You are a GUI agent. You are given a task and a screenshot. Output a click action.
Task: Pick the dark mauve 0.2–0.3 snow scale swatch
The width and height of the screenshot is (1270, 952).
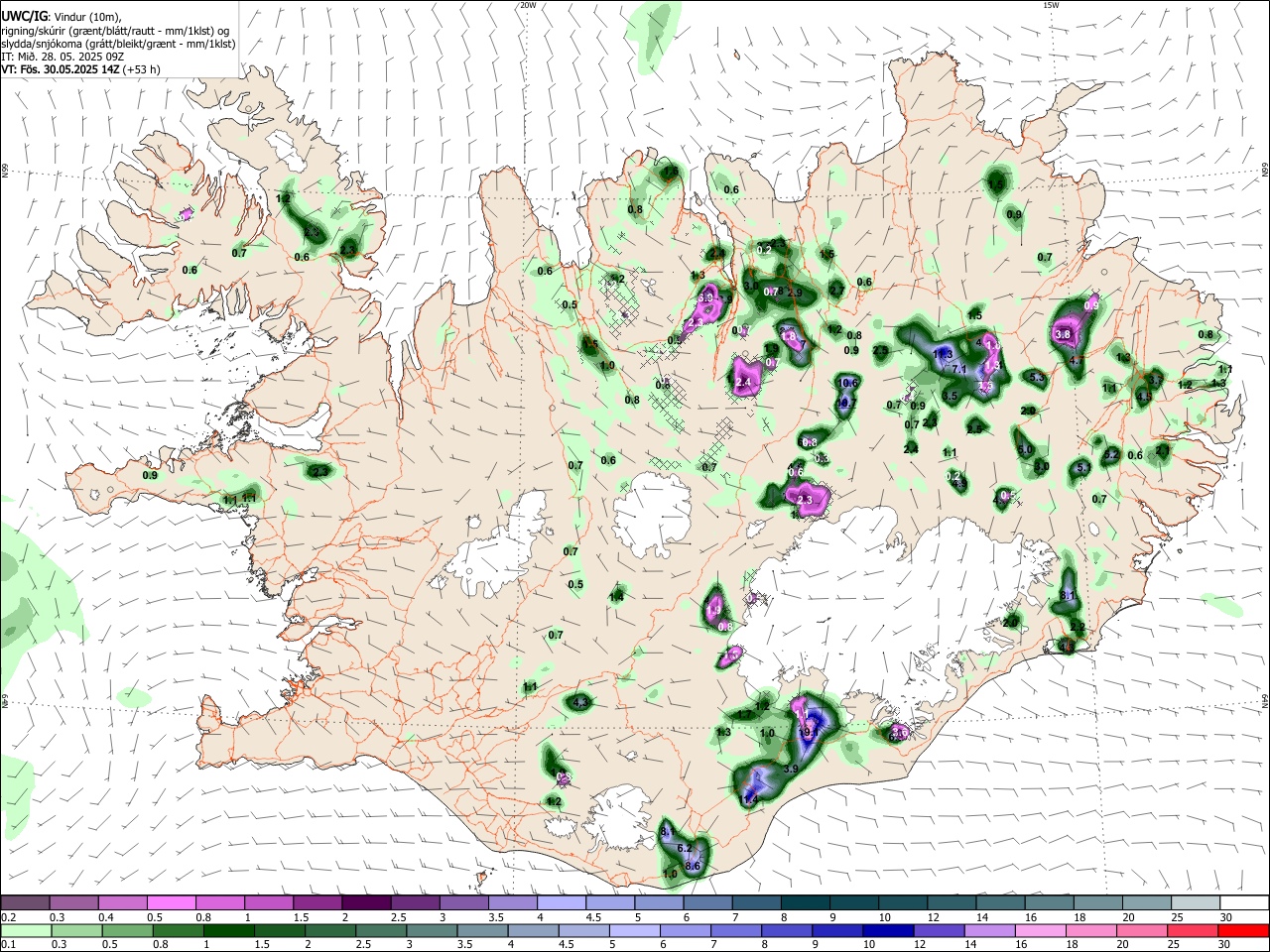pos(25,902)
